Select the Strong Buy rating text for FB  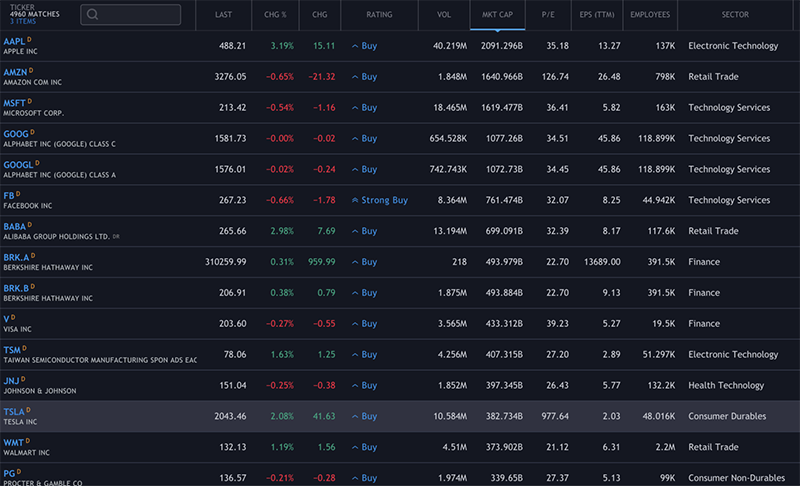coord(385,200)
